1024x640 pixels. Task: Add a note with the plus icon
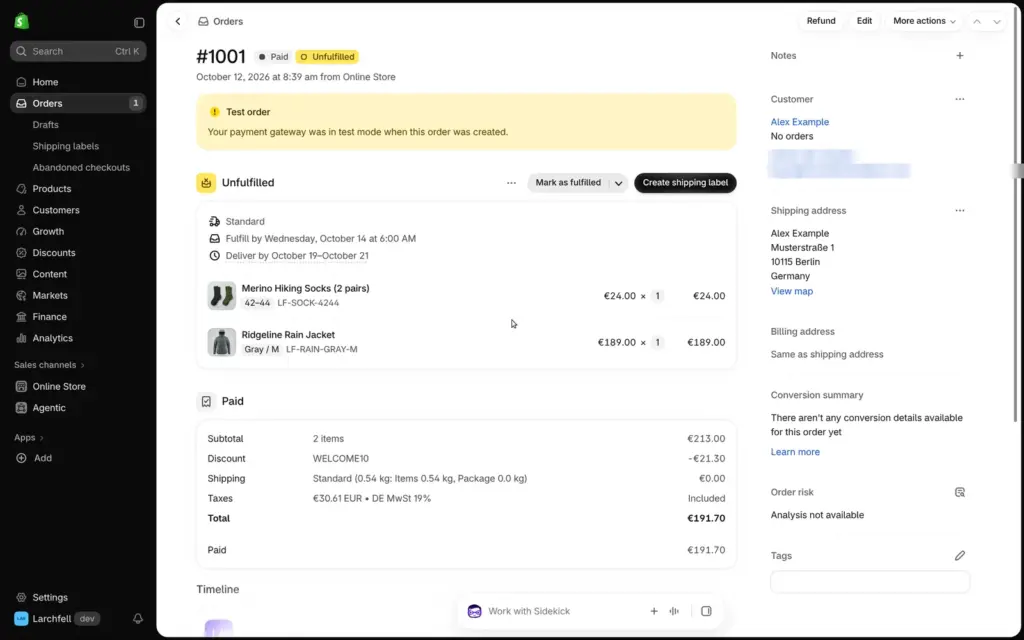[x=960, y=56]
